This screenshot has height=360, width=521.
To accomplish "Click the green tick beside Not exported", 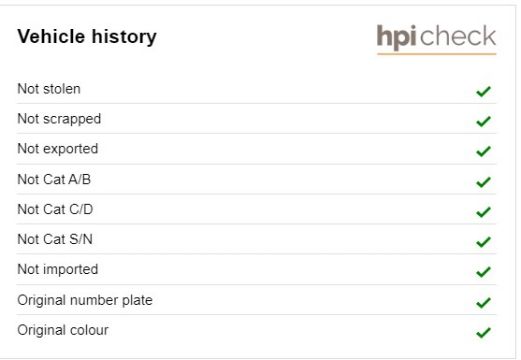I will 483,151.
